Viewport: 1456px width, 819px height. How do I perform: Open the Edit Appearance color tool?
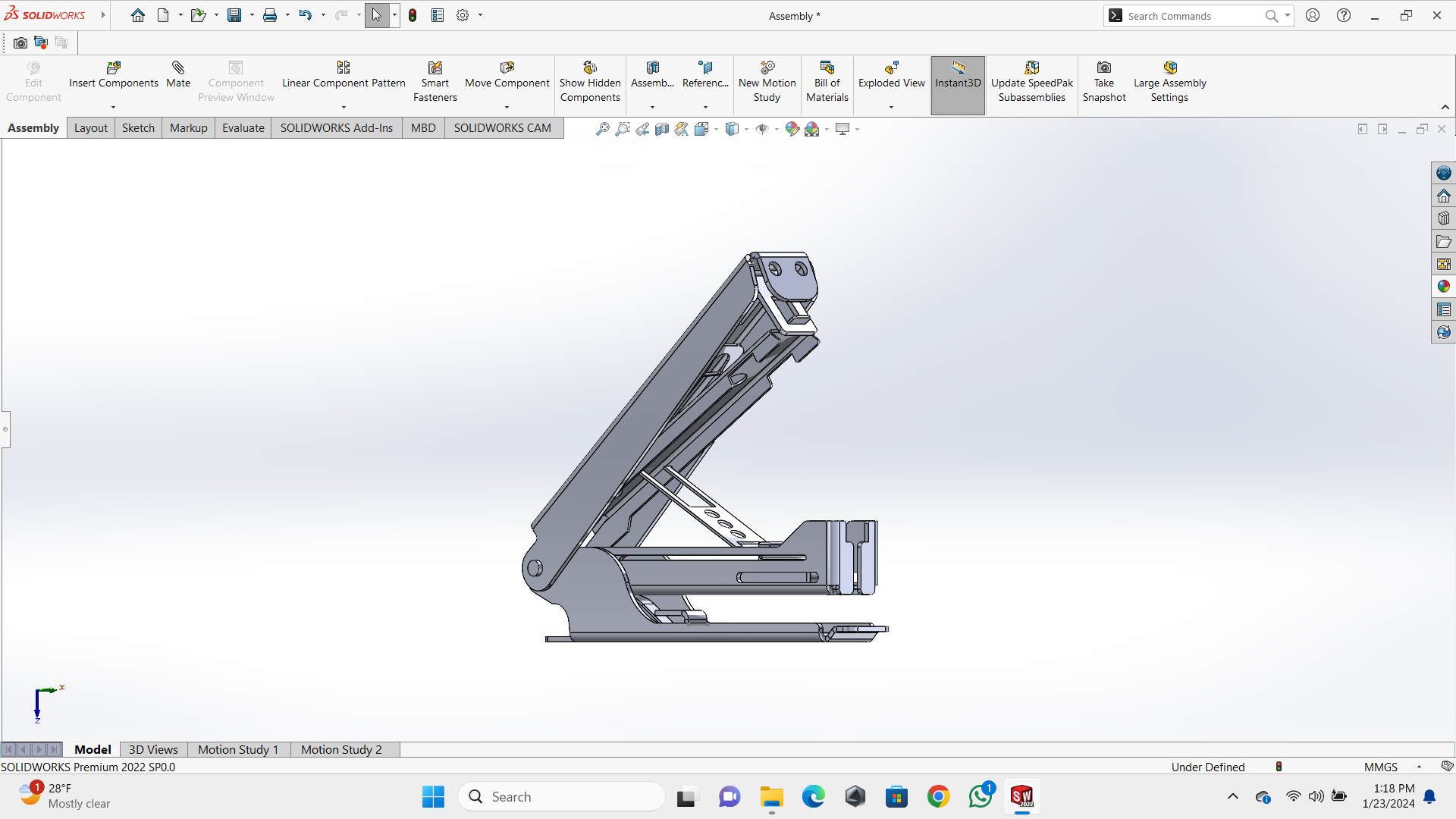[792, 129]
